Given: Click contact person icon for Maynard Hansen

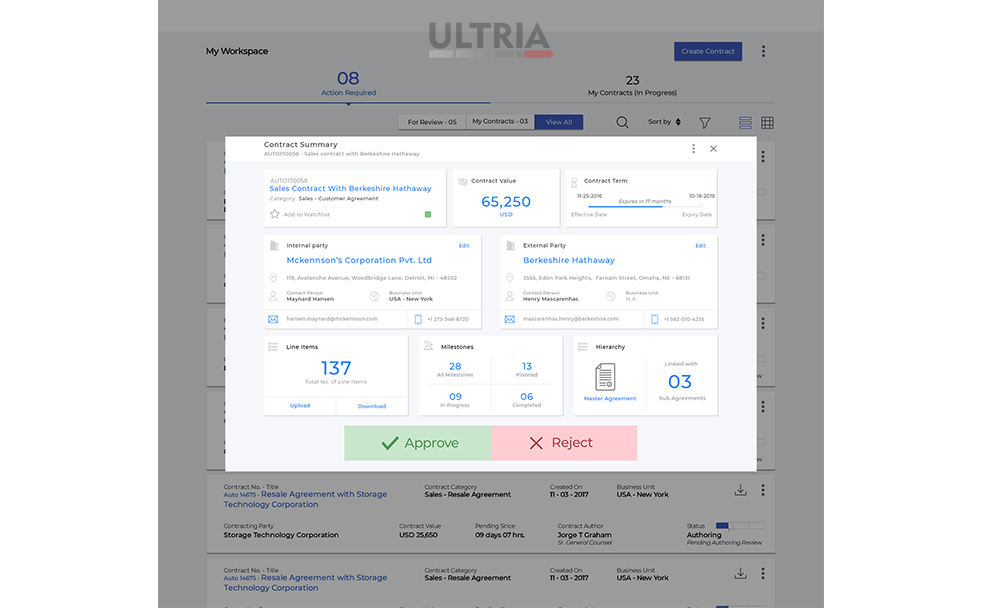Looking at the screenshot, I should click(273, 296).
